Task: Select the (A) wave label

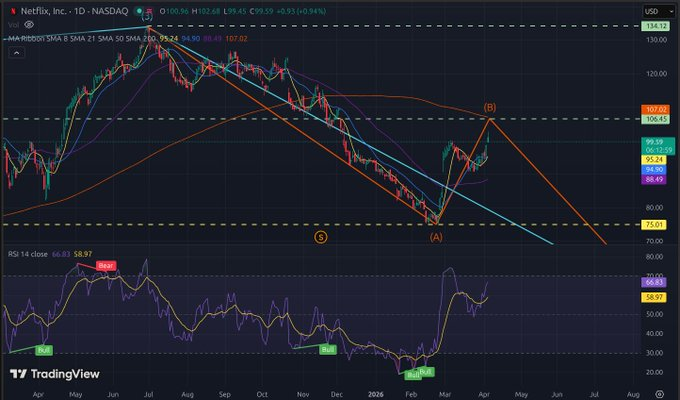Action: [x=436, y=237]
